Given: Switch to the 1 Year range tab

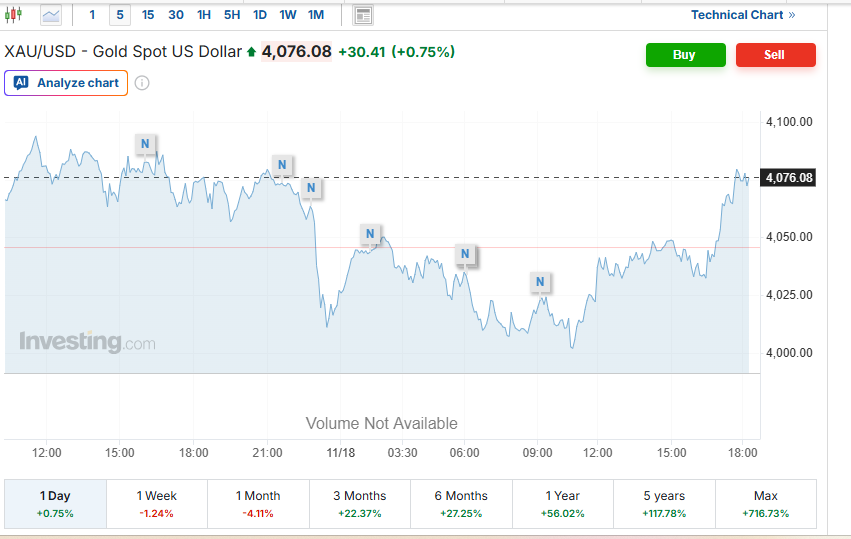Looking at the screenshot, I should tap(562, 503).
